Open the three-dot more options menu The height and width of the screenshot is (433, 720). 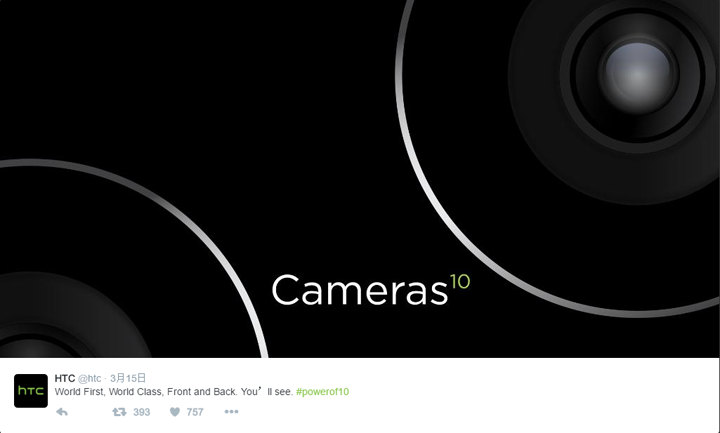(231, 411)
